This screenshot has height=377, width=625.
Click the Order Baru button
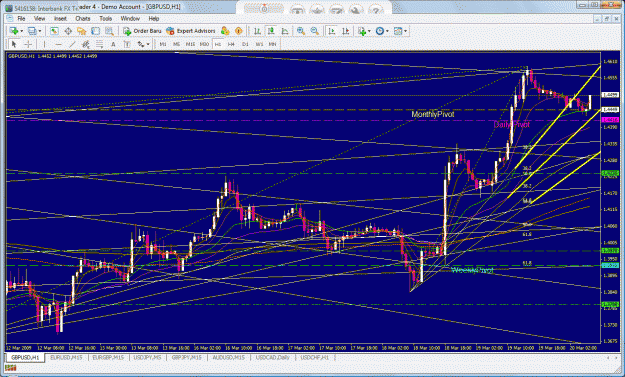click(x=142, y=31)
